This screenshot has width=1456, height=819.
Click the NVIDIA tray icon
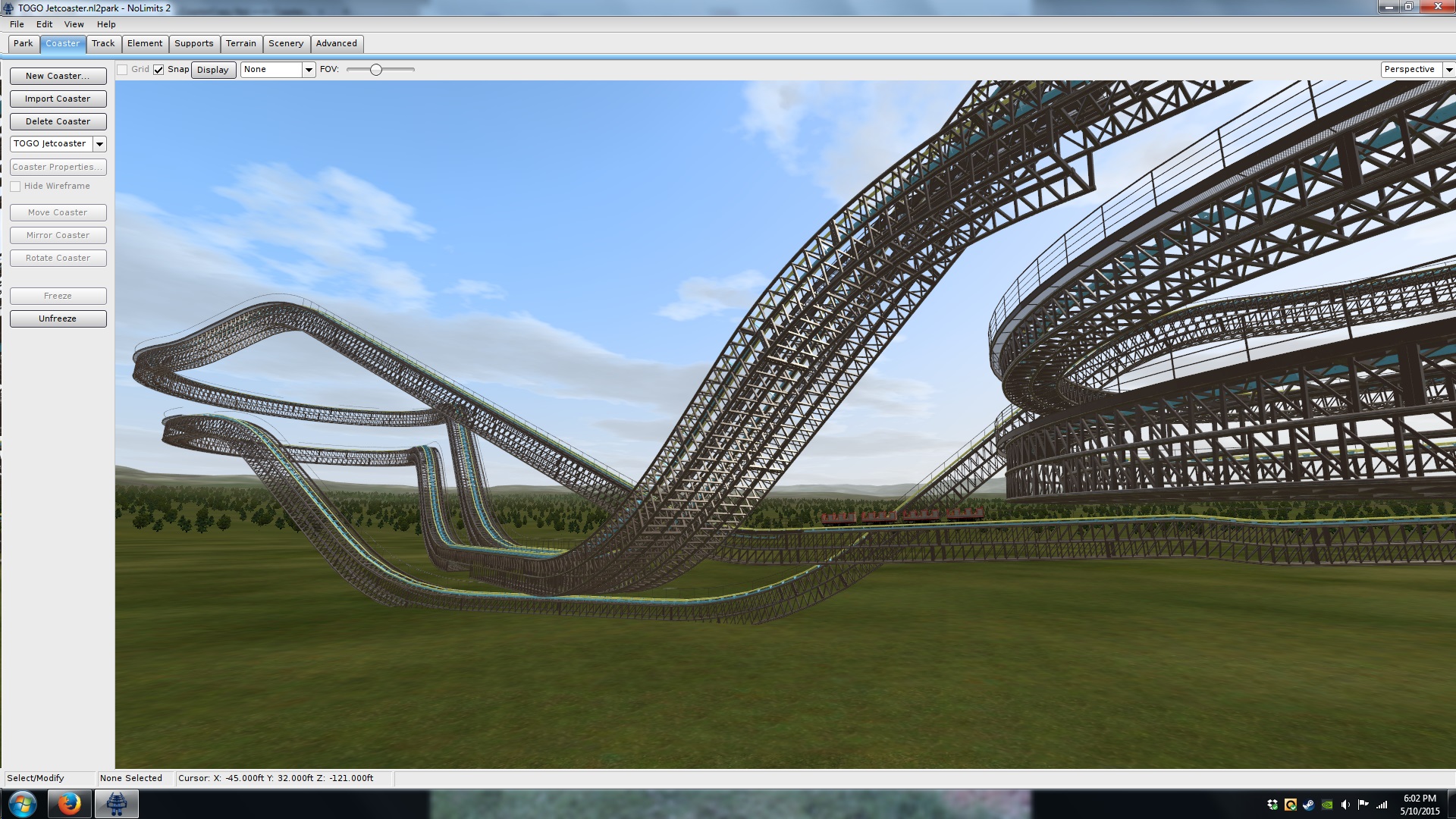[1327, 805]
